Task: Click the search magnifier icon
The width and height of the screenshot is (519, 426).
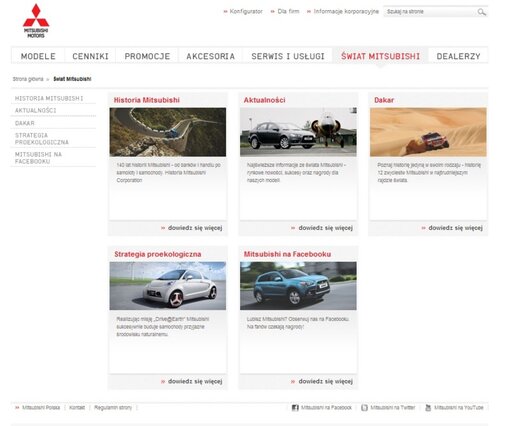Action: tap(481, 12)
